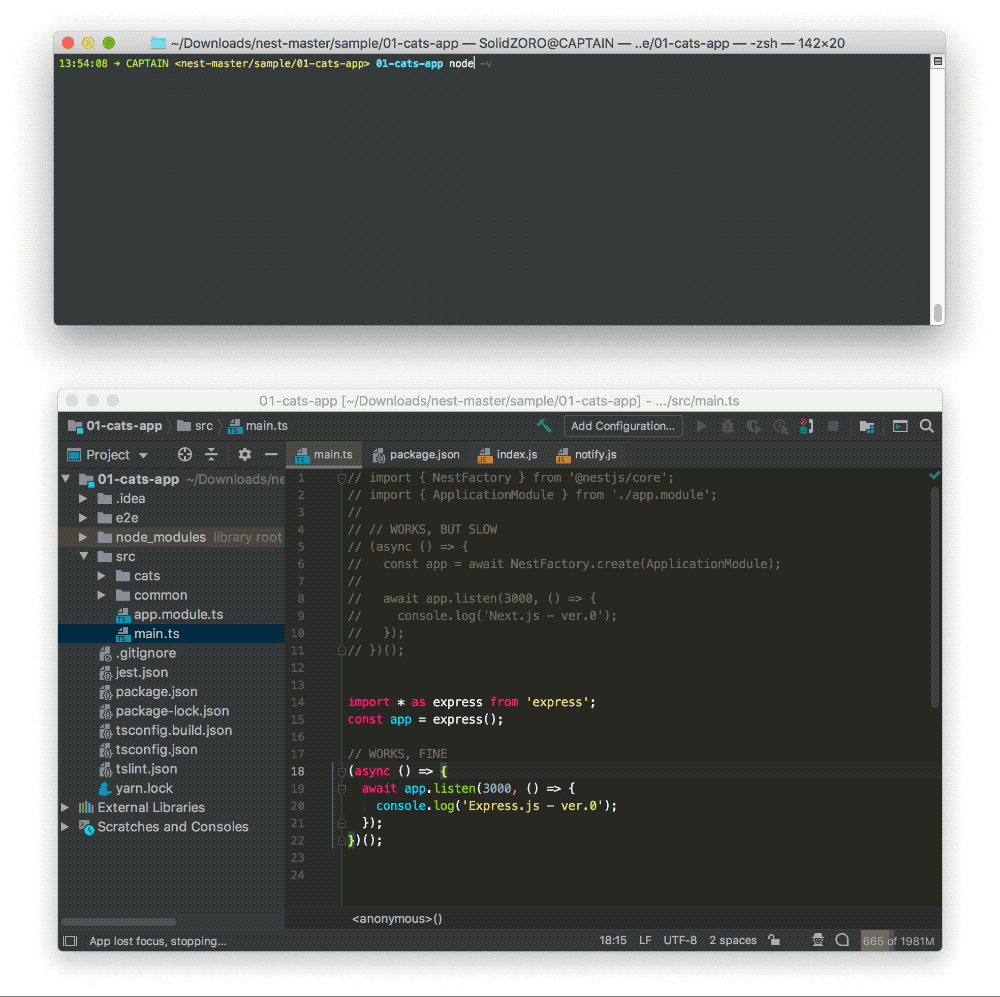Image resolution: width=1000 pixels, height=997 pixels.
Task: Click the Project panel horizontal scrollbar
Action: [x=119, y=922]
